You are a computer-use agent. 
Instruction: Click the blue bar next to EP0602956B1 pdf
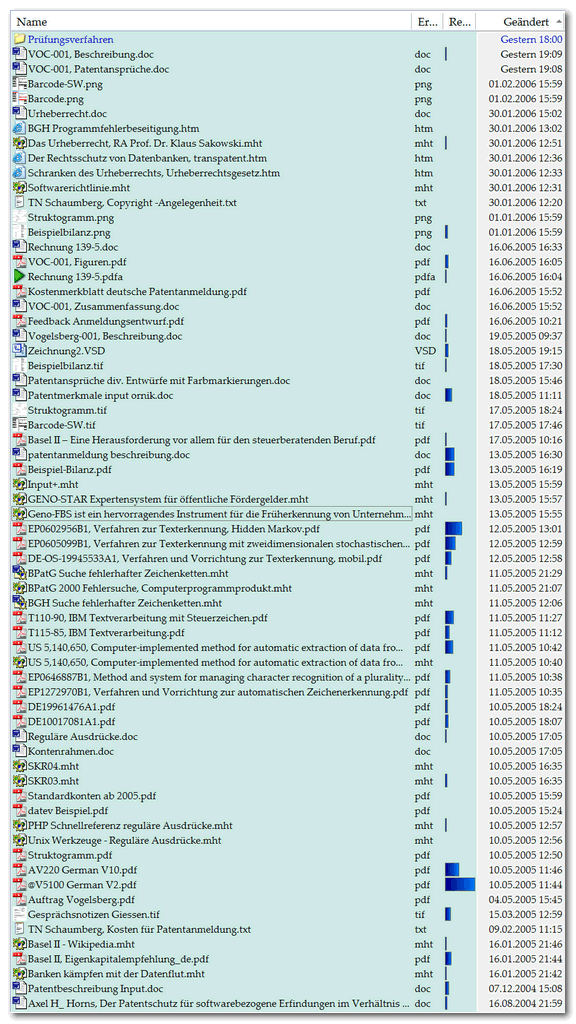453,528
